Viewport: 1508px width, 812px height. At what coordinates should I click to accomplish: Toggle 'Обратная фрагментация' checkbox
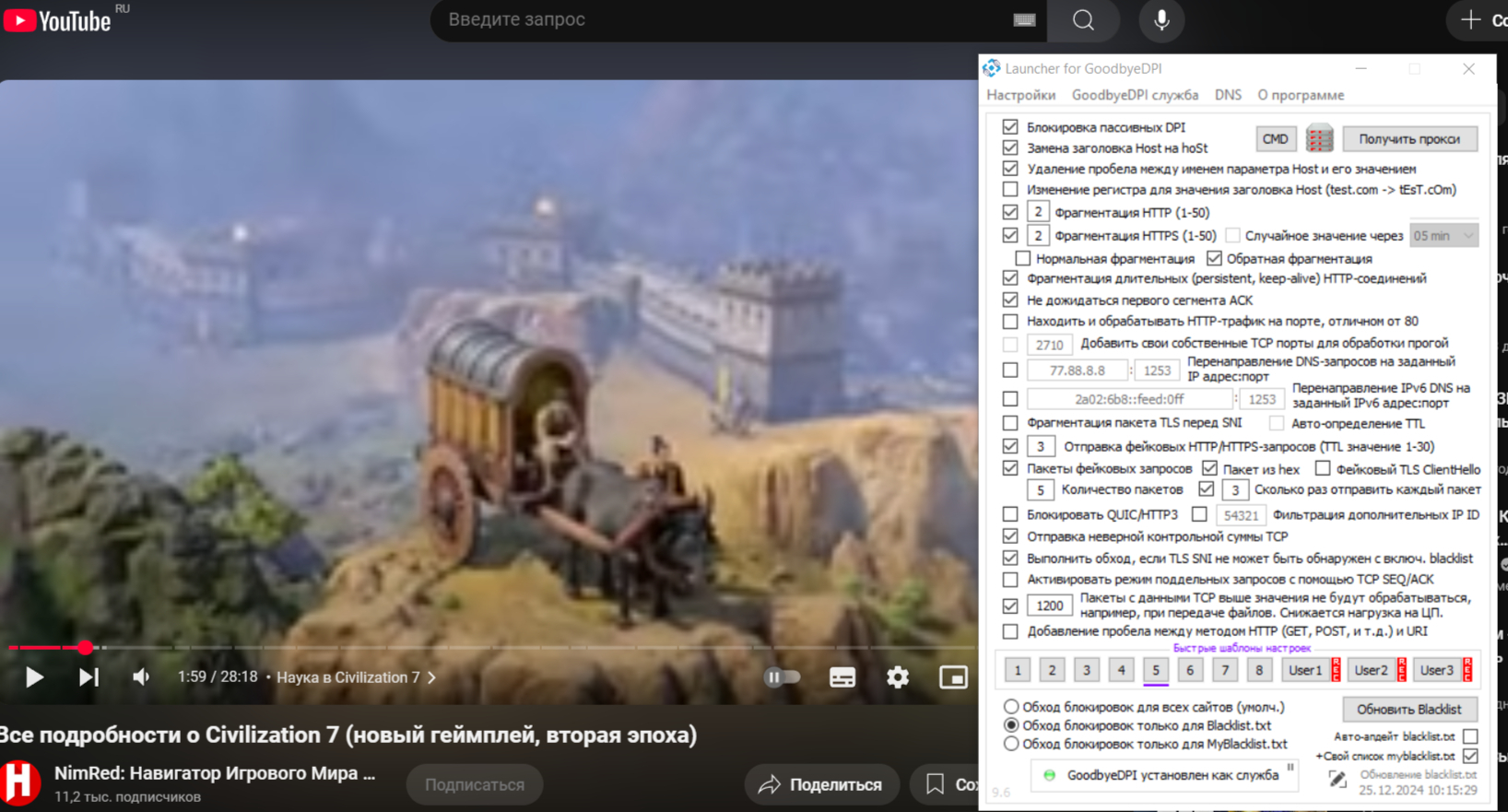tap(1214, 258)
